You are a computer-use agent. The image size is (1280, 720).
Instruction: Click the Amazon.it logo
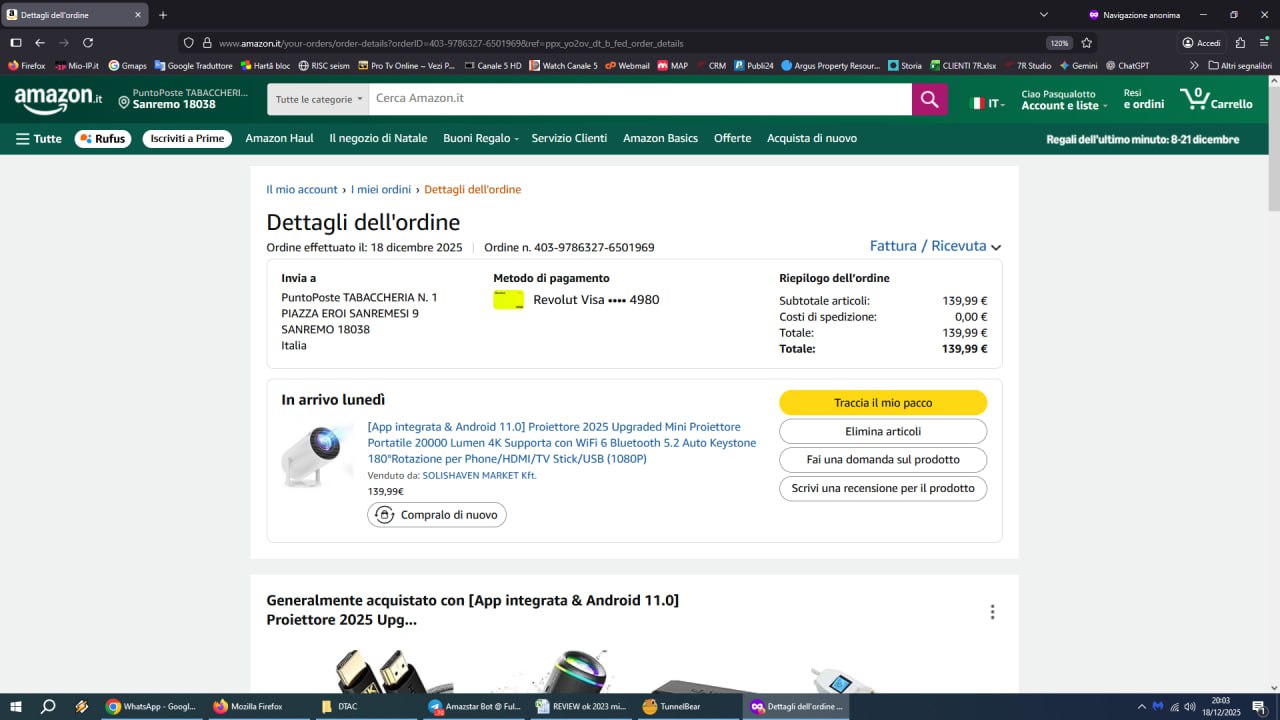pos(58,98)
